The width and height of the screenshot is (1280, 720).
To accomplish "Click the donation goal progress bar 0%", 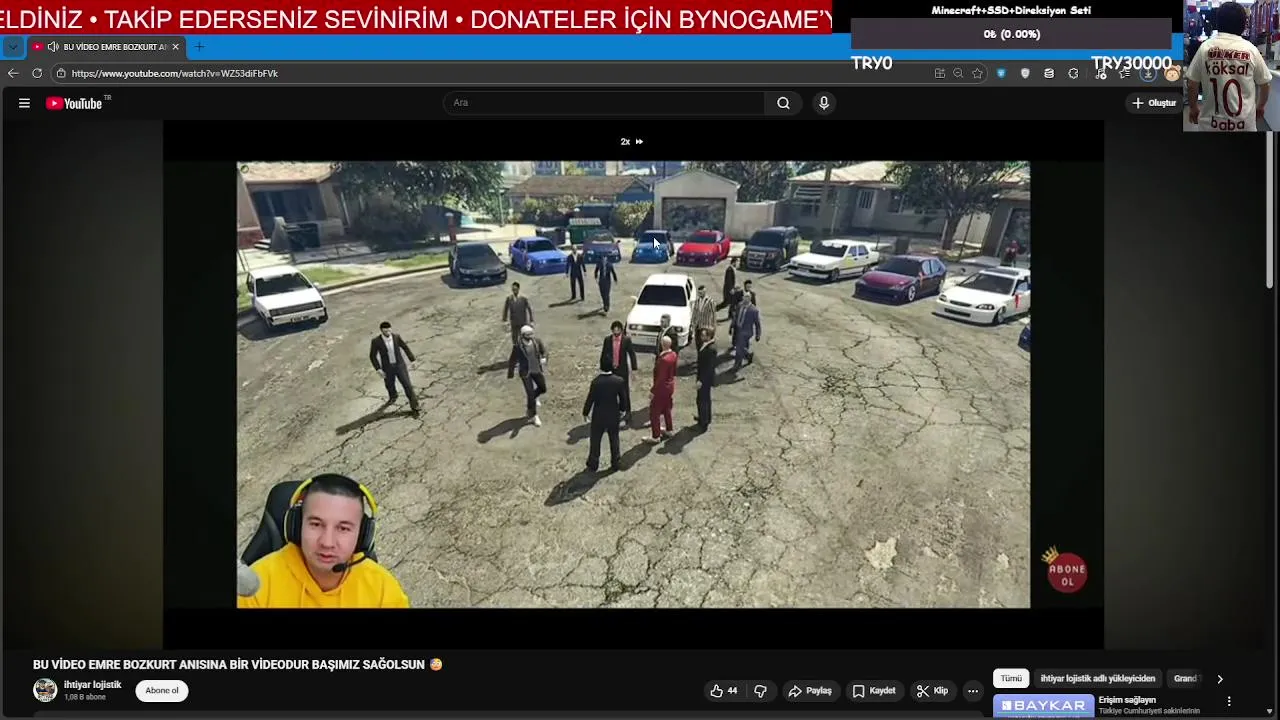I will tap(1011, 34).
